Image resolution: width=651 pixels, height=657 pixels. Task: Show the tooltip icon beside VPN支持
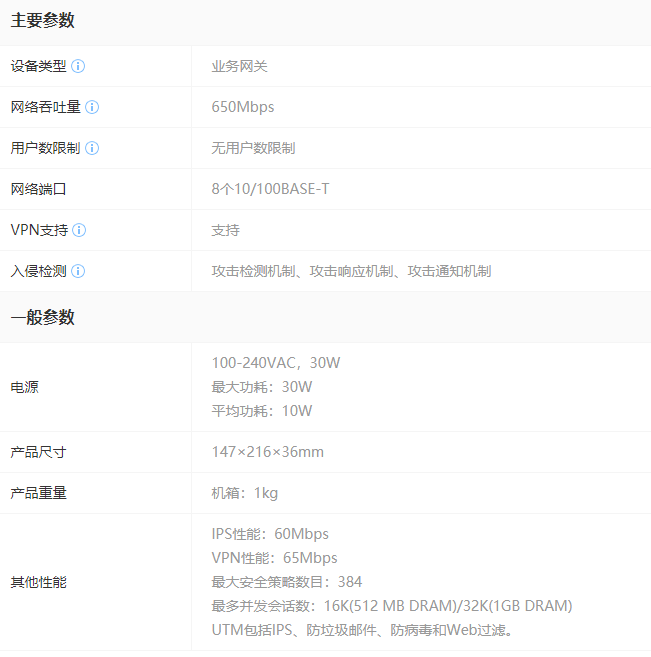(79, 230)
